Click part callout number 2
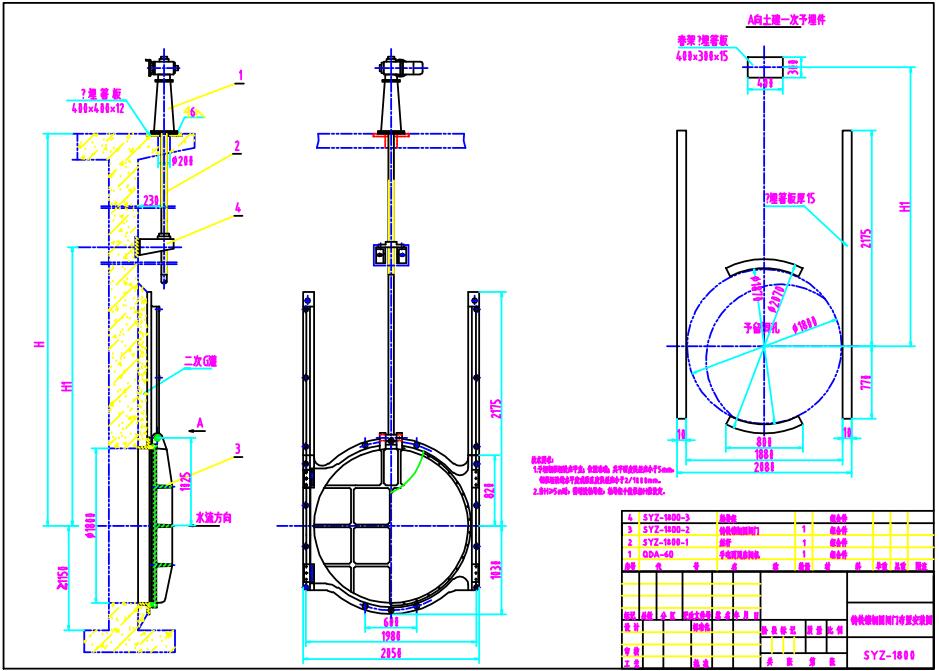The width and height of the screenshot is (939, 671). pyautogui.click(x=237, y=146)
